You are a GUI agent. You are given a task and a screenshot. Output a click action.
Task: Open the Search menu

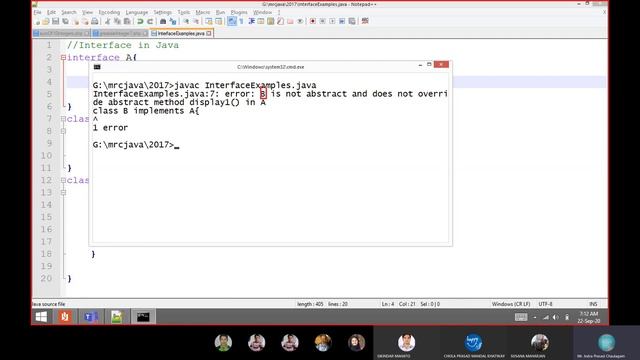(x=69, y=12)
